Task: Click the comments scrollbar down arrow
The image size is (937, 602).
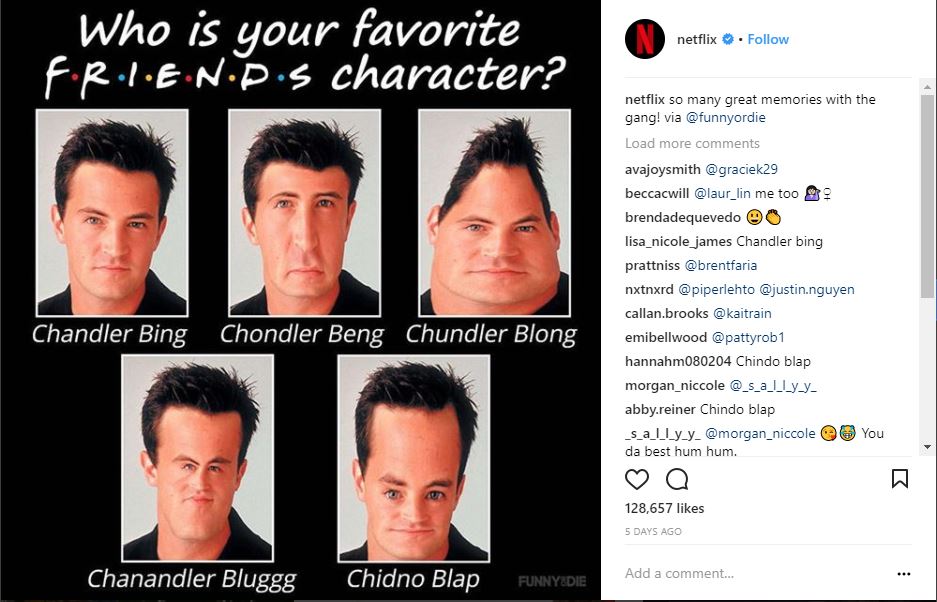Action: [x=927, y=447]
